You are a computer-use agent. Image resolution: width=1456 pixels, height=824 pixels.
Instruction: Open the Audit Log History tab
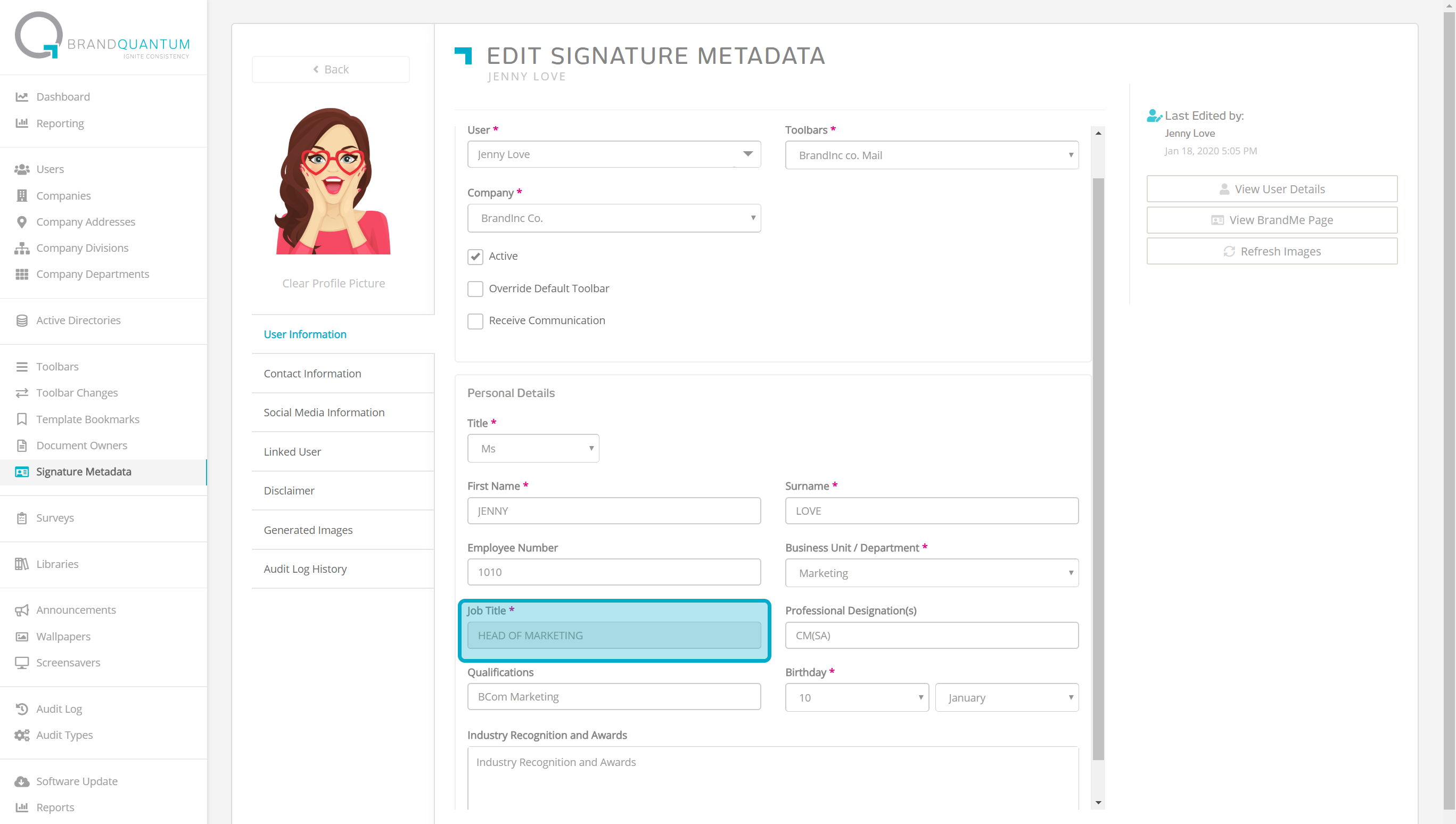pyautogui.click(x=305, y=569)
